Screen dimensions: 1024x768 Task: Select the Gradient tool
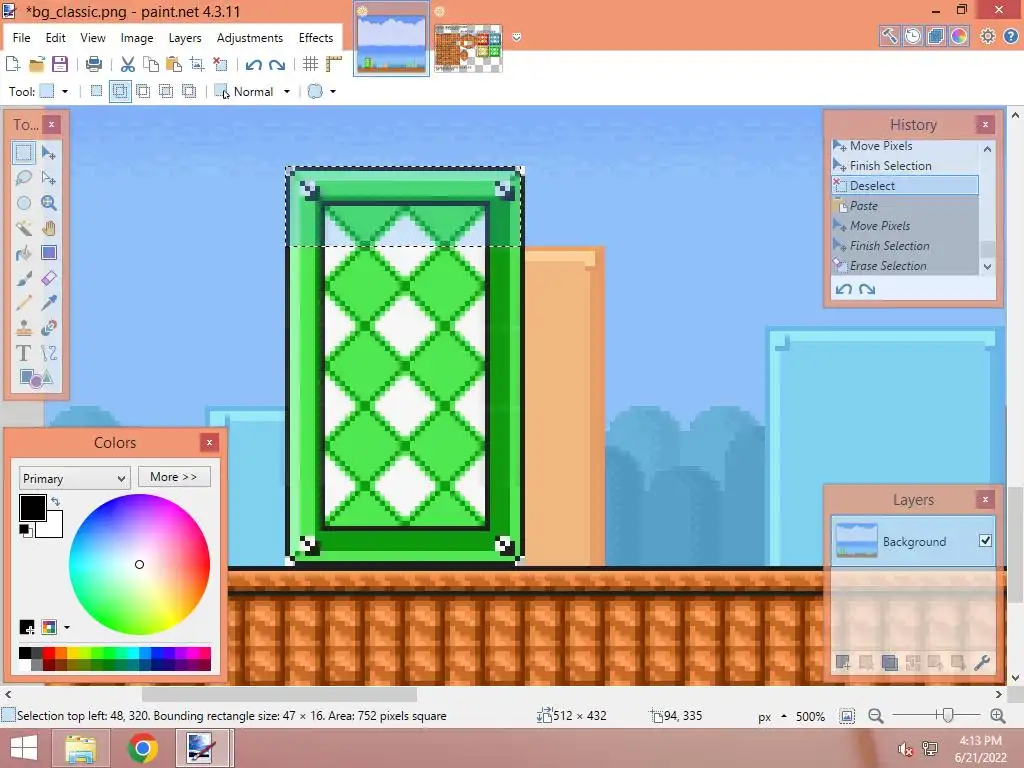point(49,253)
